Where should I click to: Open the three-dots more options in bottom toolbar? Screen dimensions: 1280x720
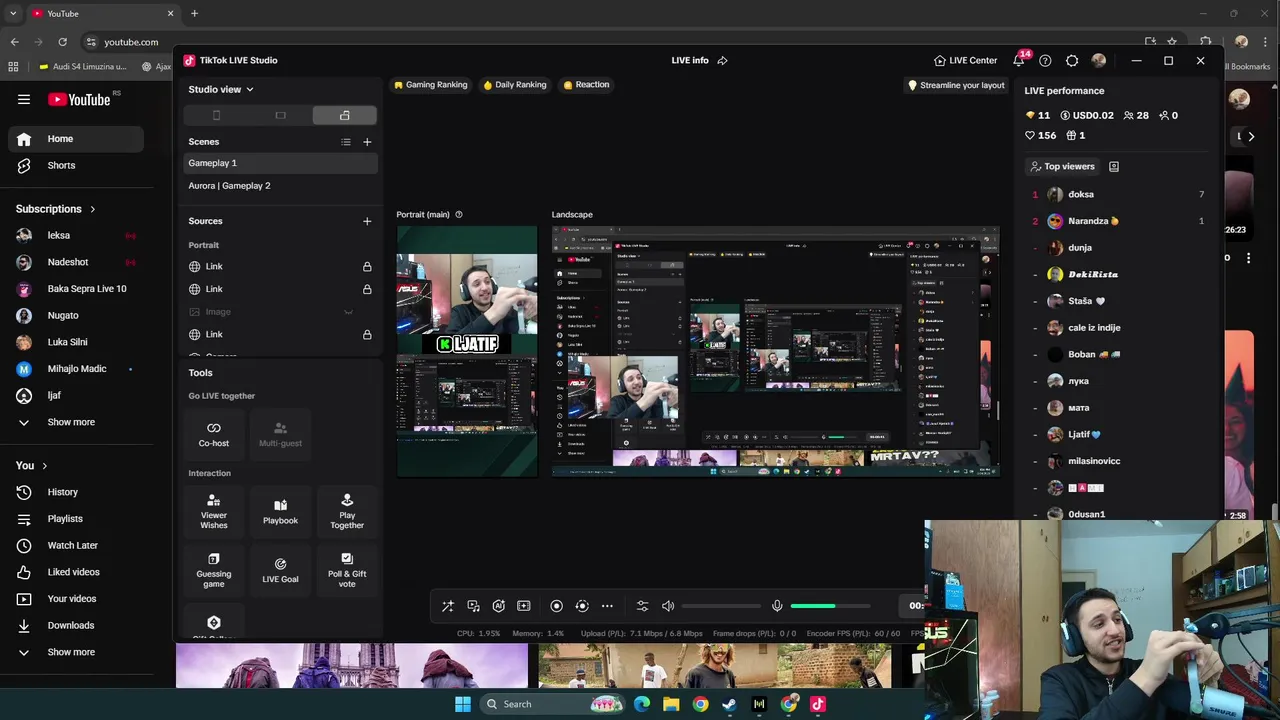pos(607,606)
